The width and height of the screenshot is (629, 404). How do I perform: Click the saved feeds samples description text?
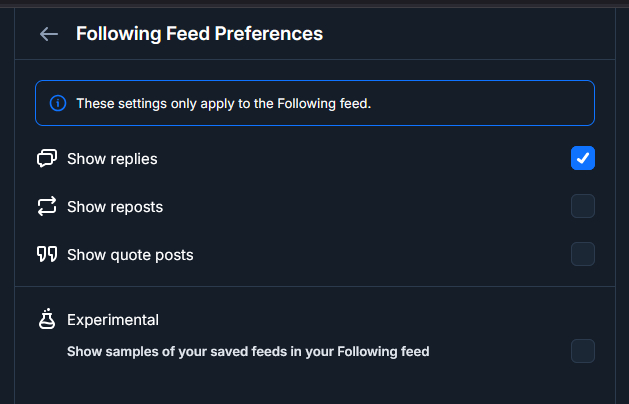[248, 352]
